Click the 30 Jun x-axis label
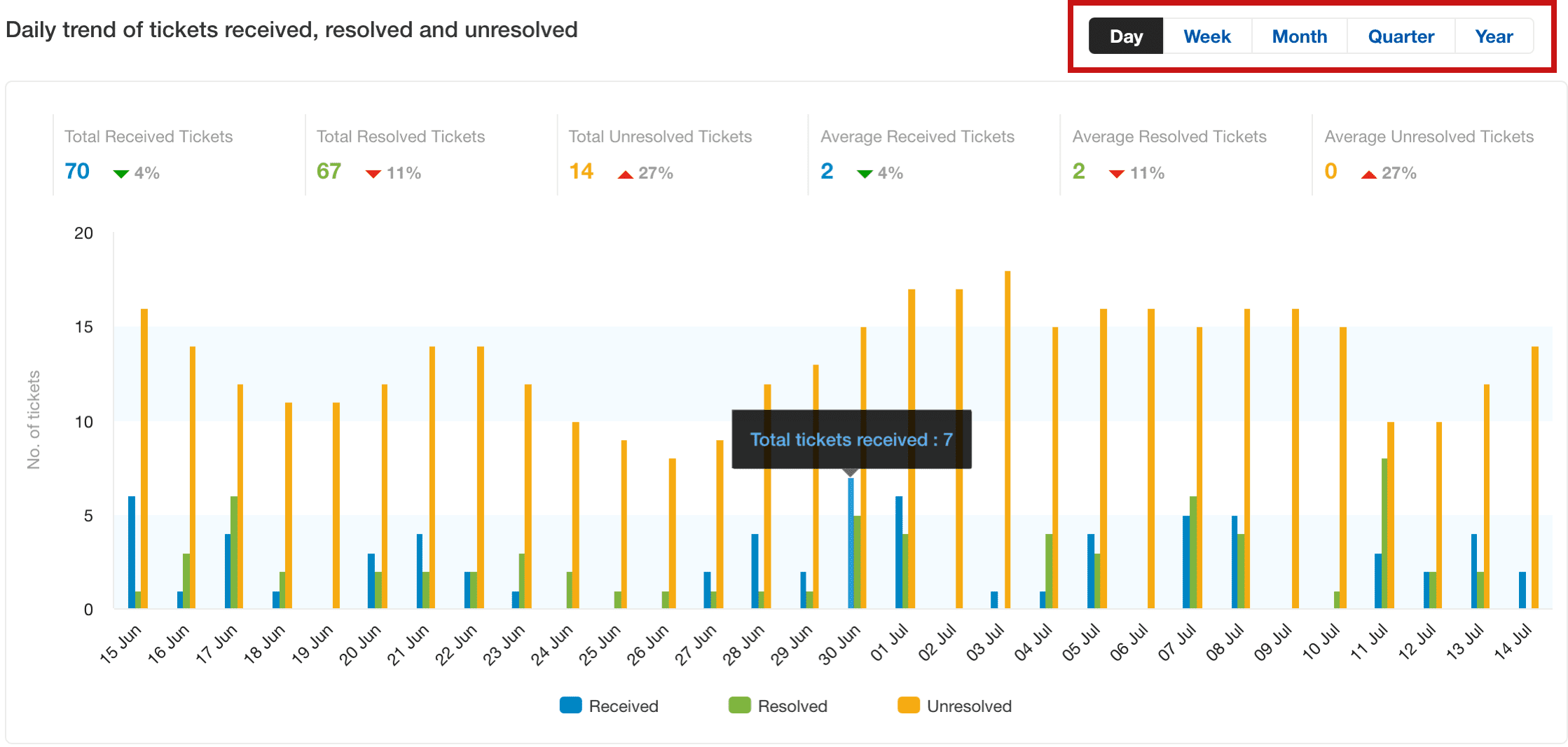1568x747 pixels. coord(839,643)
